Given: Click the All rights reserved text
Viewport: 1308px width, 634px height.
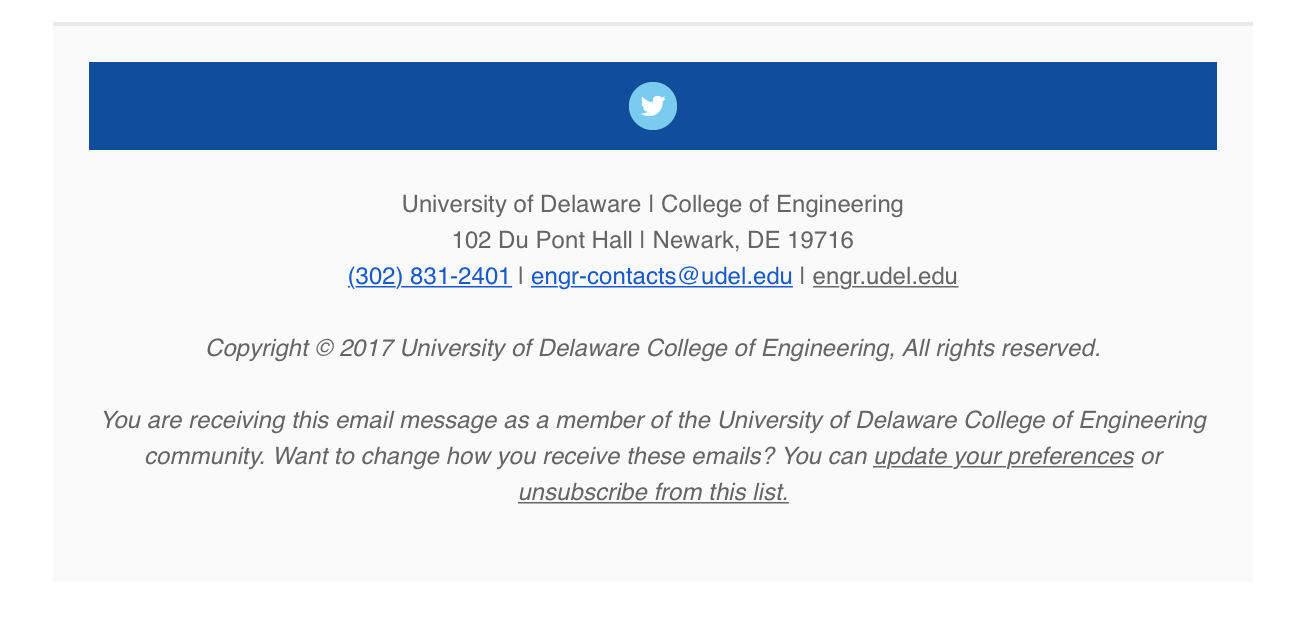Looking at the screenshot, I should (1001, 348).
